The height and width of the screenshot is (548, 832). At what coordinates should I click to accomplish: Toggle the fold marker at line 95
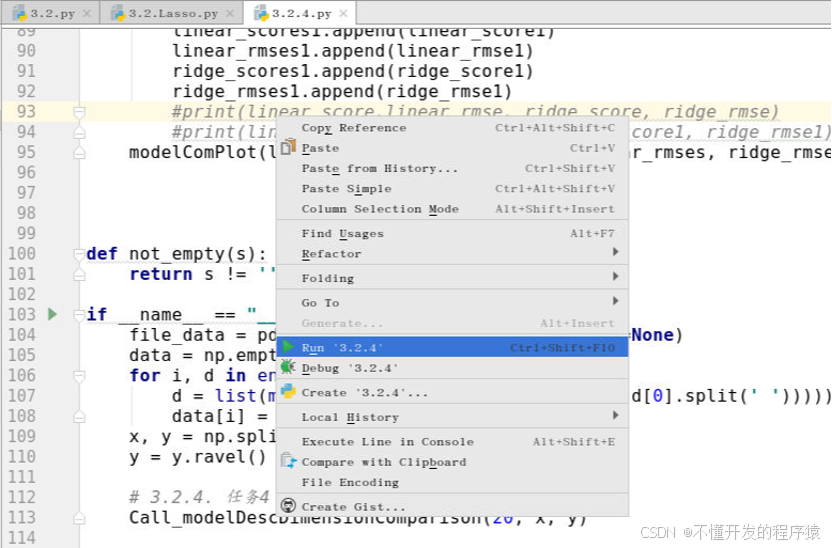click(x=79, y=153)
